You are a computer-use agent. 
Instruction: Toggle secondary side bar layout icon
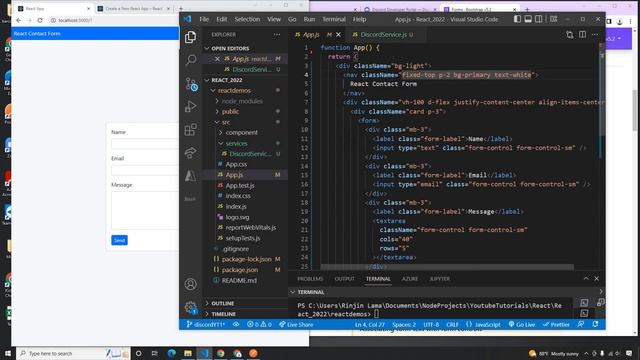click(539, 19)
